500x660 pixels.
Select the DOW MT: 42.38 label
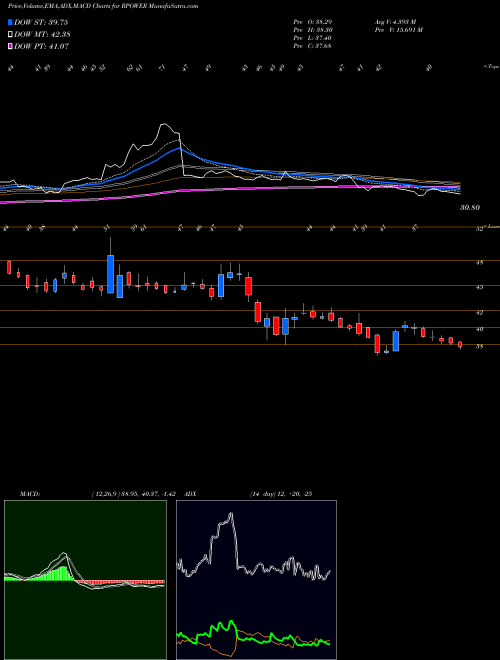42,35
